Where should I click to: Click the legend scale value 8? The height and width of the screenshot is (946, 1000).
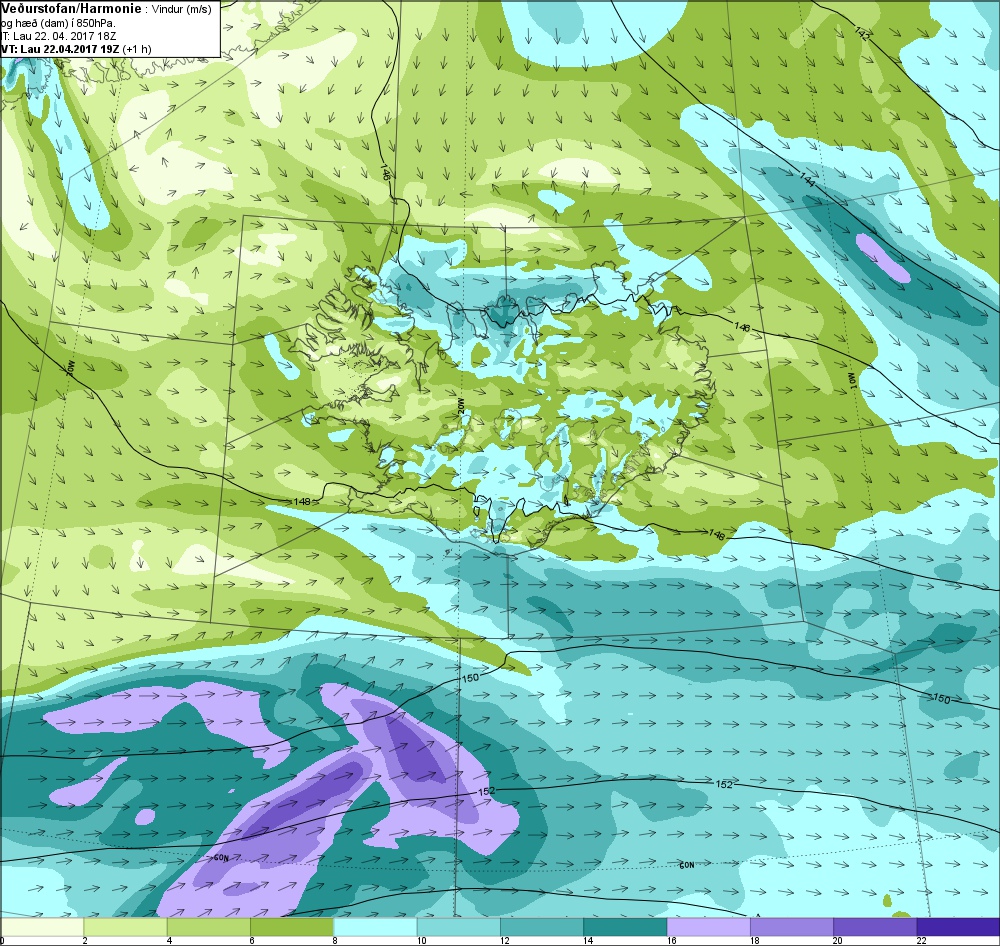click(x=335, y=940)
